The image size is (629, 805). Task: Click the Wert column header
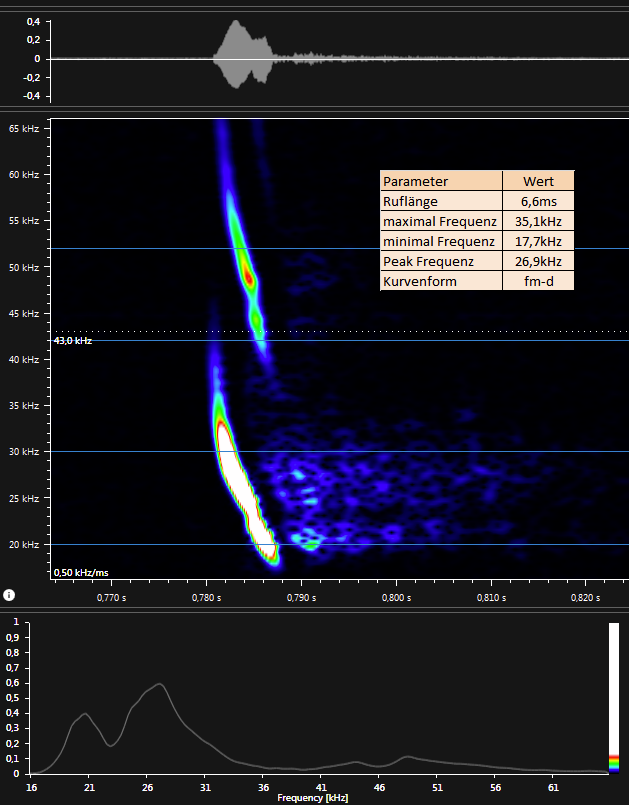[538, 181]
